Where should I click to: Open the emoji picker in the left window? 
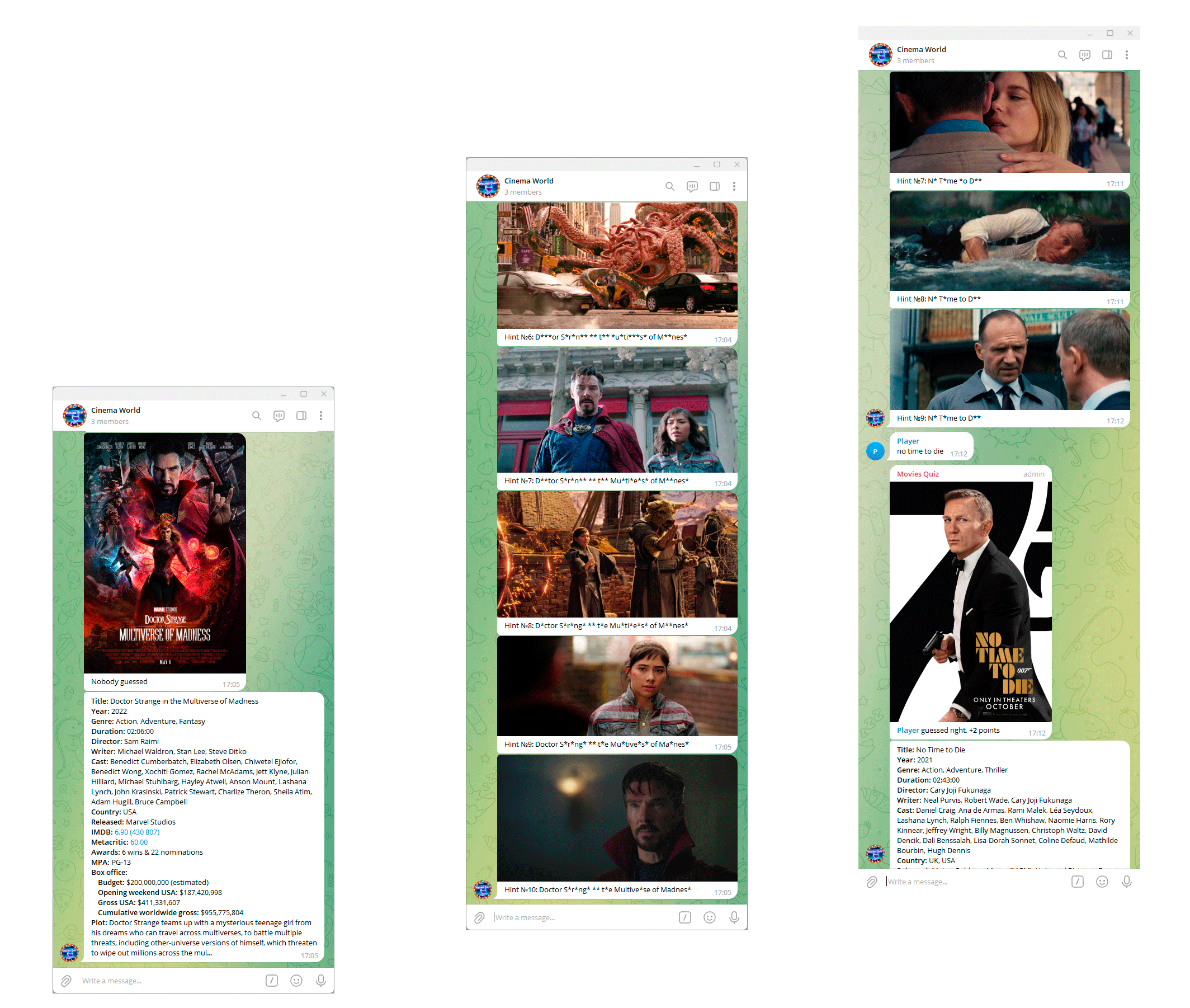coord(296,982)
